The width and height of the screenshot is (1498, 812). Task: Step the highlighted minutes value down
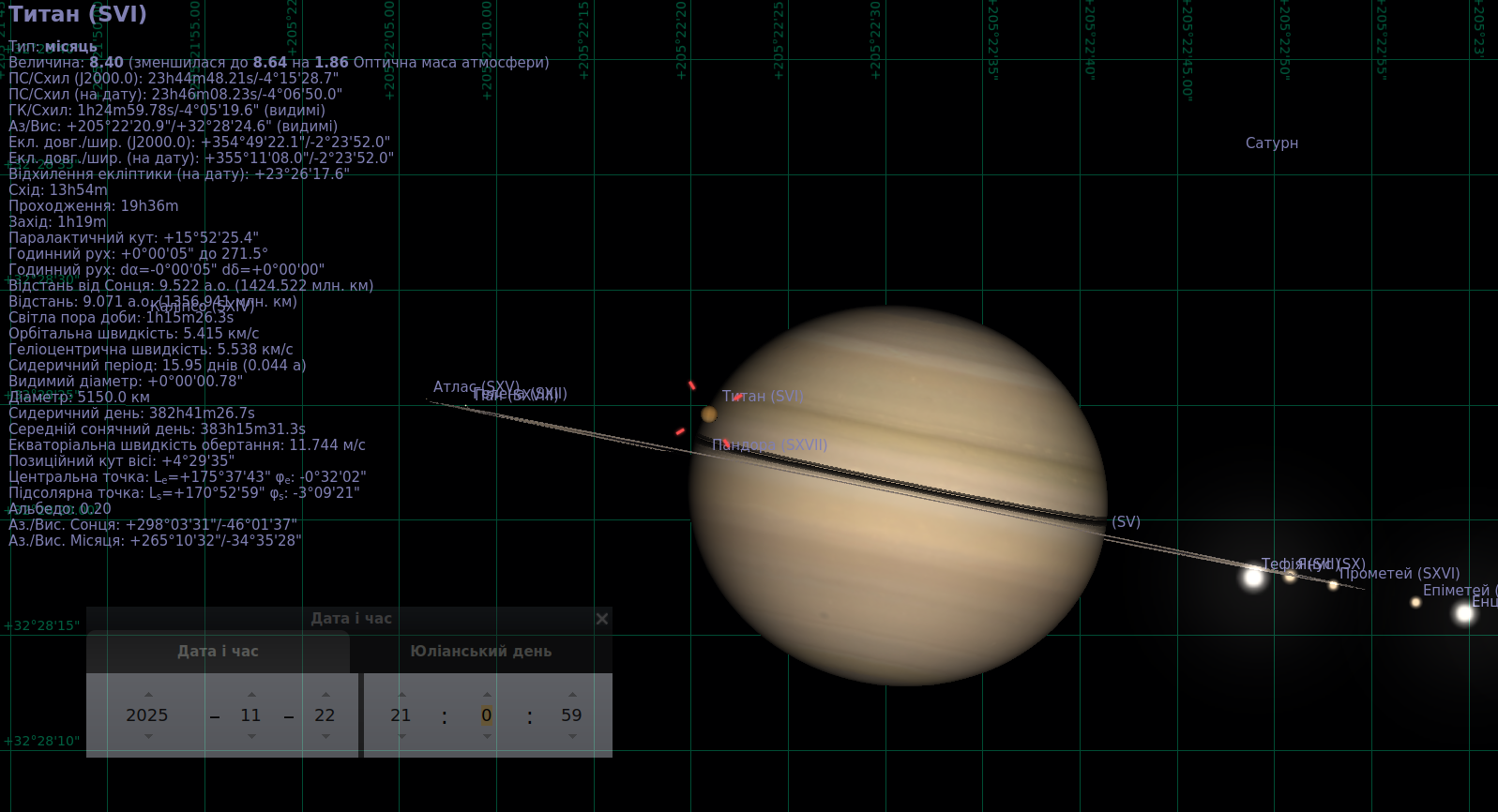pyautogui.click(x=487, y=736)
